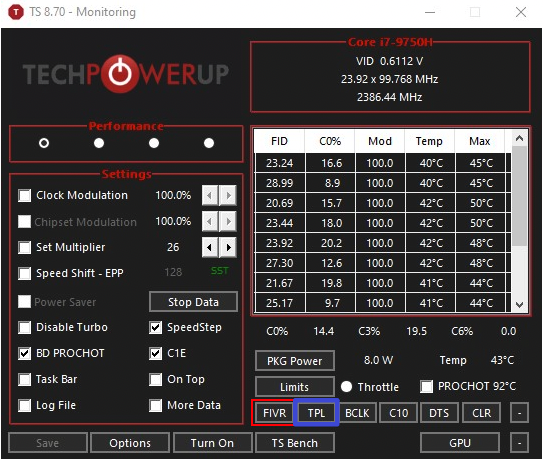Select third Performance profile radio button

154,143
